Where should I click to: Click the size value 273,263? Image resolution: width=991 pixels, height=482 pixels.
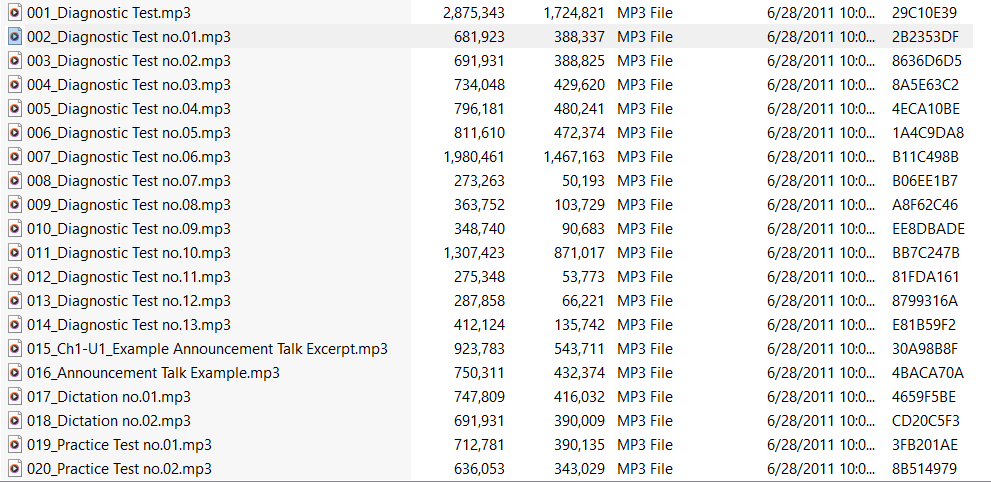click(479, 181)
